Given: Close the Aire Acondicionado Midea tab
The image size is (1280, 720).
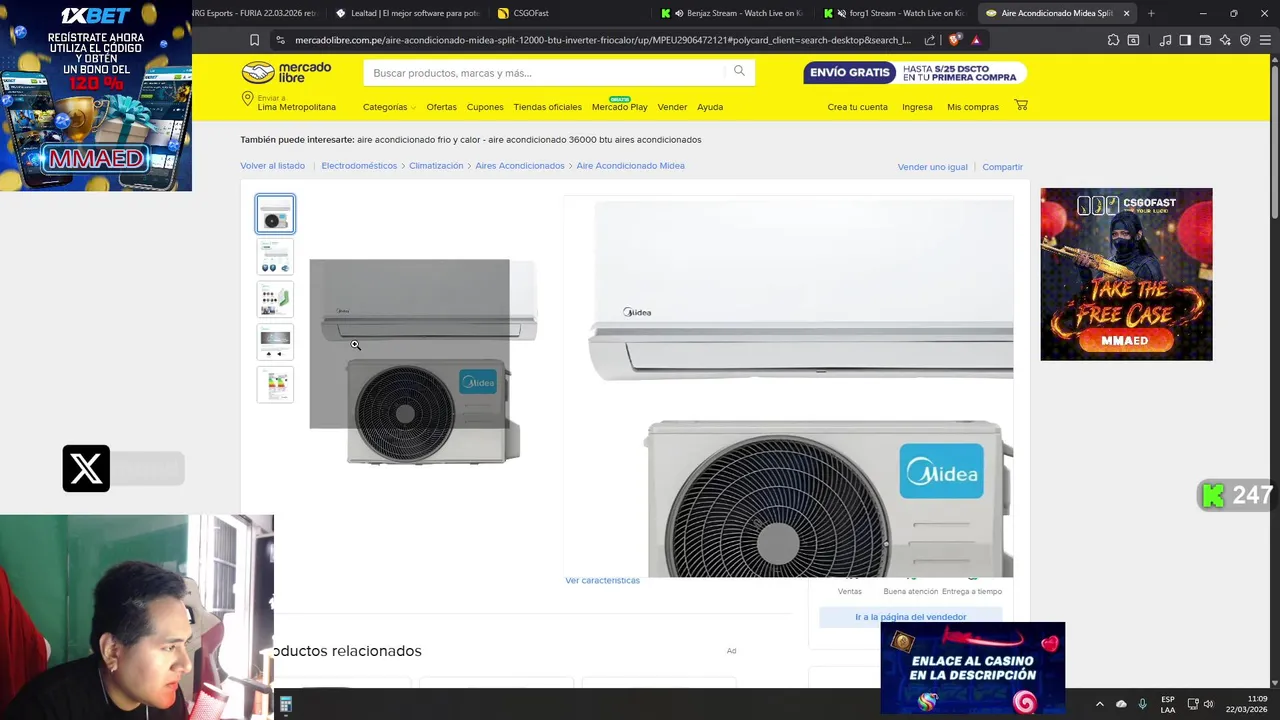Looking at the screenshot, I should [x=1127, y=13].
